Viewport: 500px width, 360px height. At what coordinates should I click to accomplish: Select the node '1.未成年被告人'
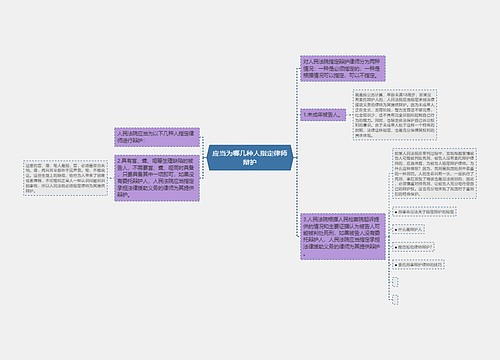(323, 115)
